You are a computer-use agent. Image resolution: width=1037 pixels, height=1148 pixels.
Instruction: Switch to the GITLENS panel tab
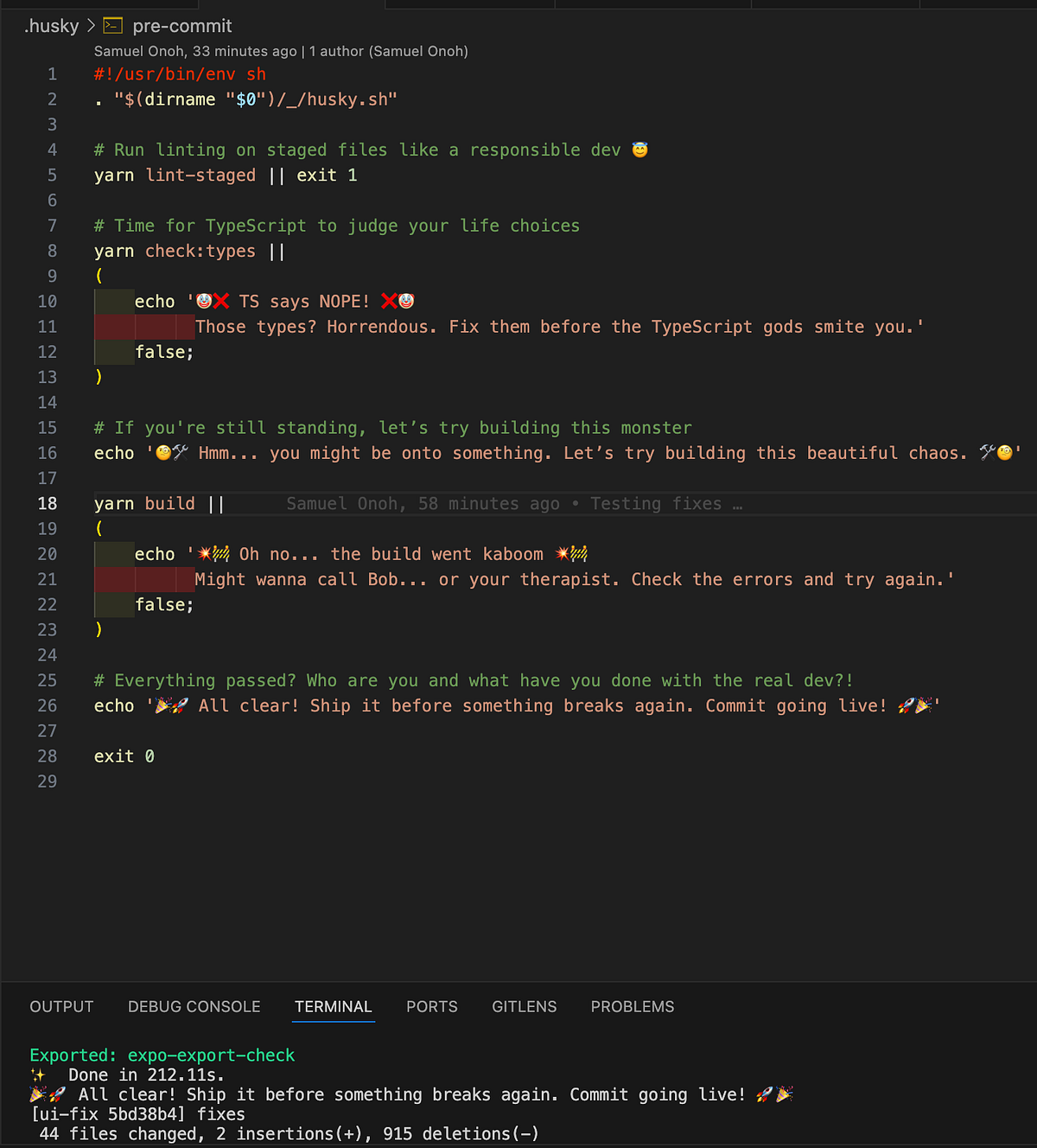coord(524,1006)
